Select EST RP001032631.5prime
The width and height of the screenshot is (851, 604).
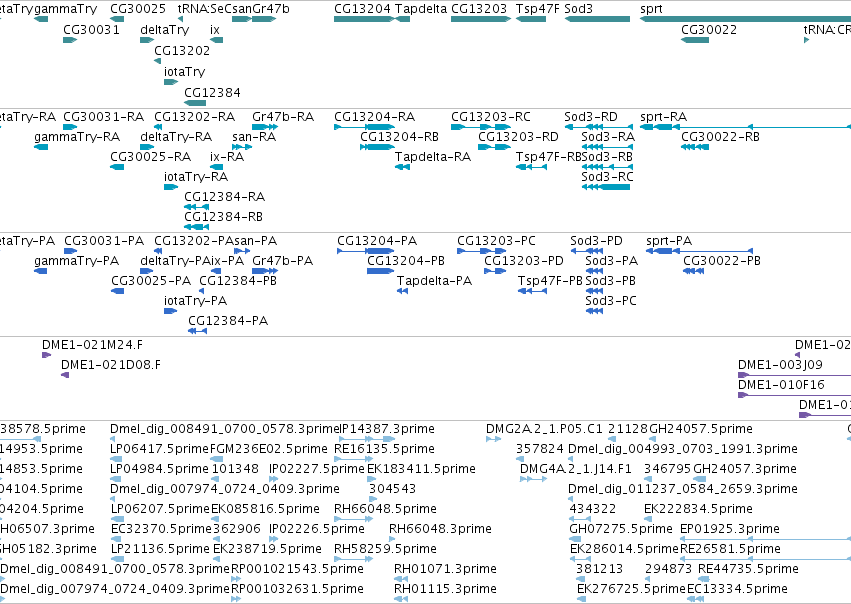point(297,589)
